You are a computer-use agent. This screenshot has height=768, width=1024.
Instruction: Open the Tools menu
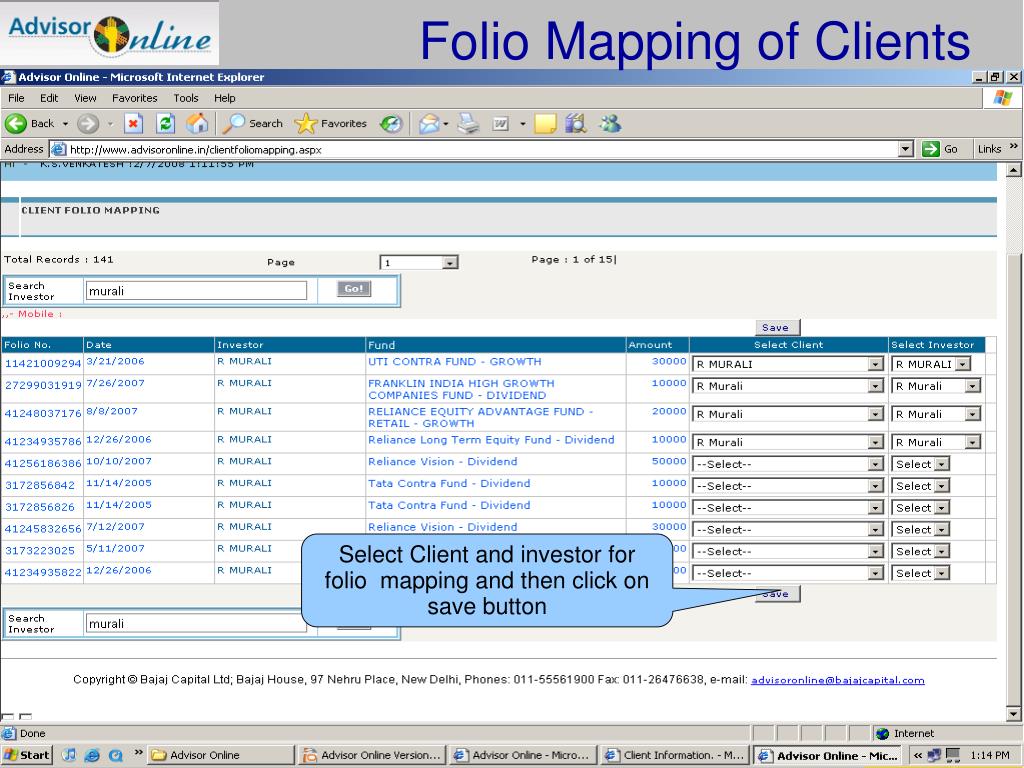tap(185, 98)
